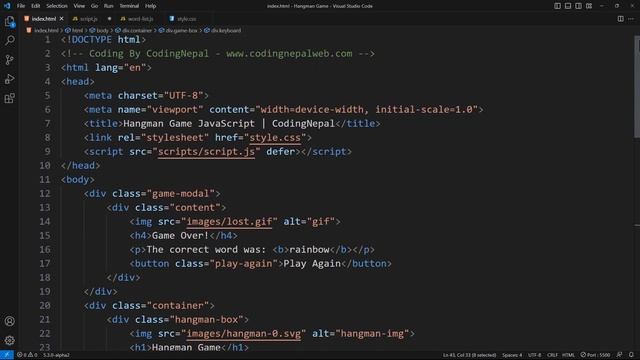Expand the div.game-box breadcrumb item

point(178,30)
